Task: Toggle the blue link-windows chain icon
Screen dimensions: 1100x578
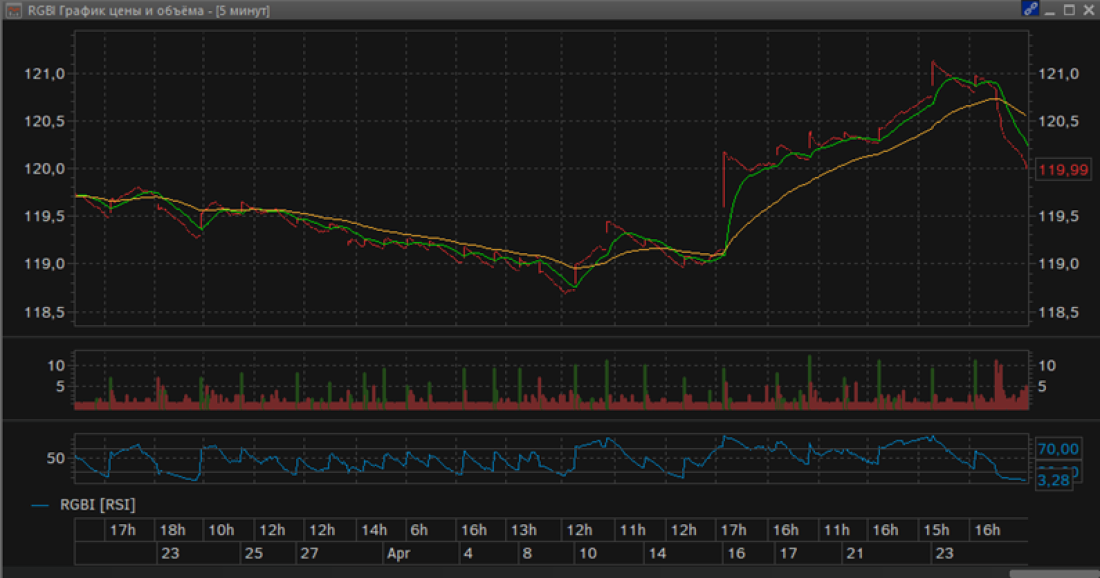Action: 1029,9
